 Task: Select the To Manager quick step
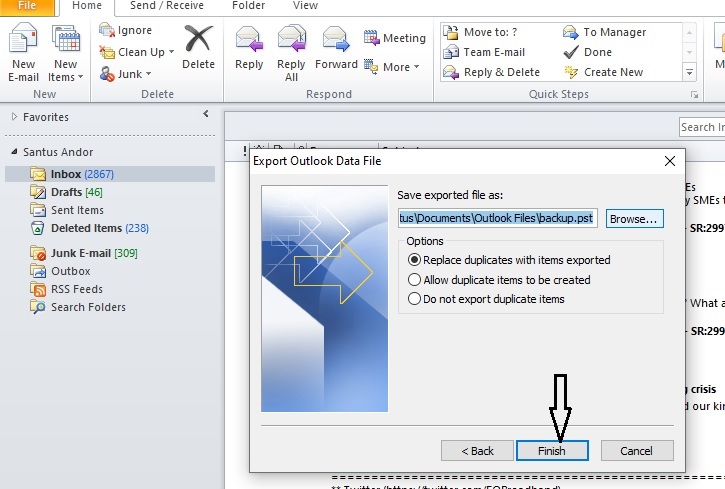(x=605, y=32)
